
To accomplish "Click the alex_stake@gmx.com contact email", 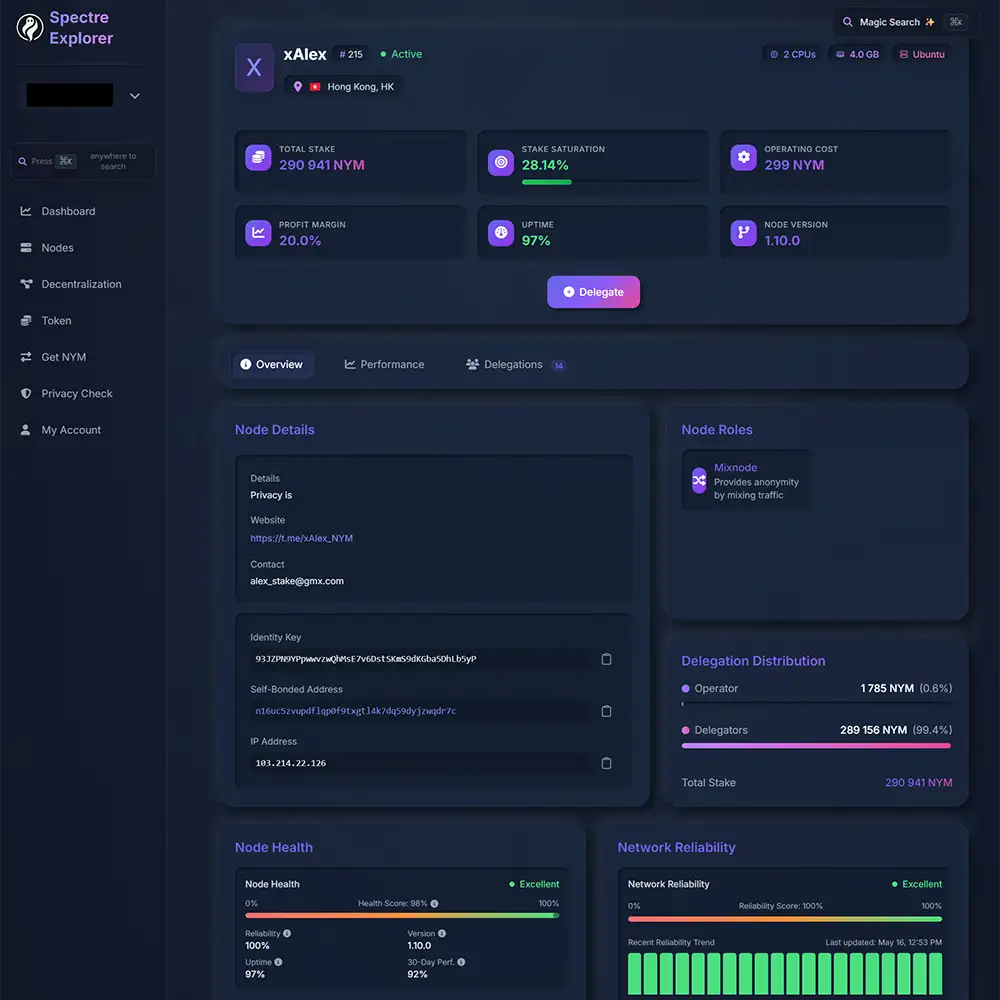I will pyautogui.click(x=297, y=581).
